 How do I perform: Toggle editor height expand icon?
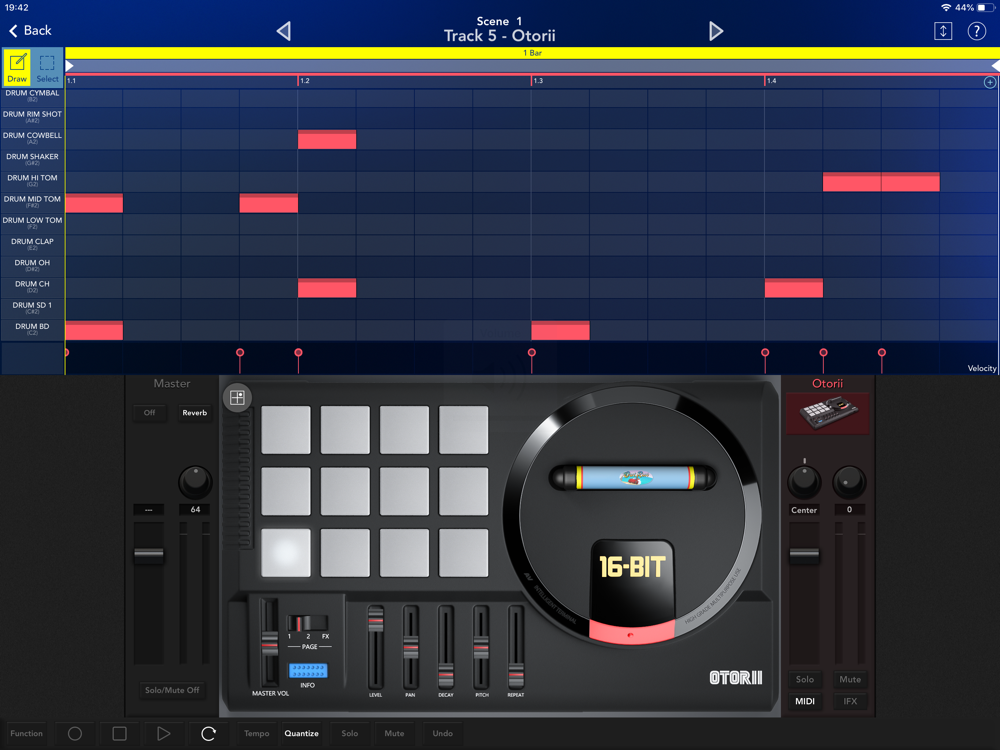click(x=943, y=31)
